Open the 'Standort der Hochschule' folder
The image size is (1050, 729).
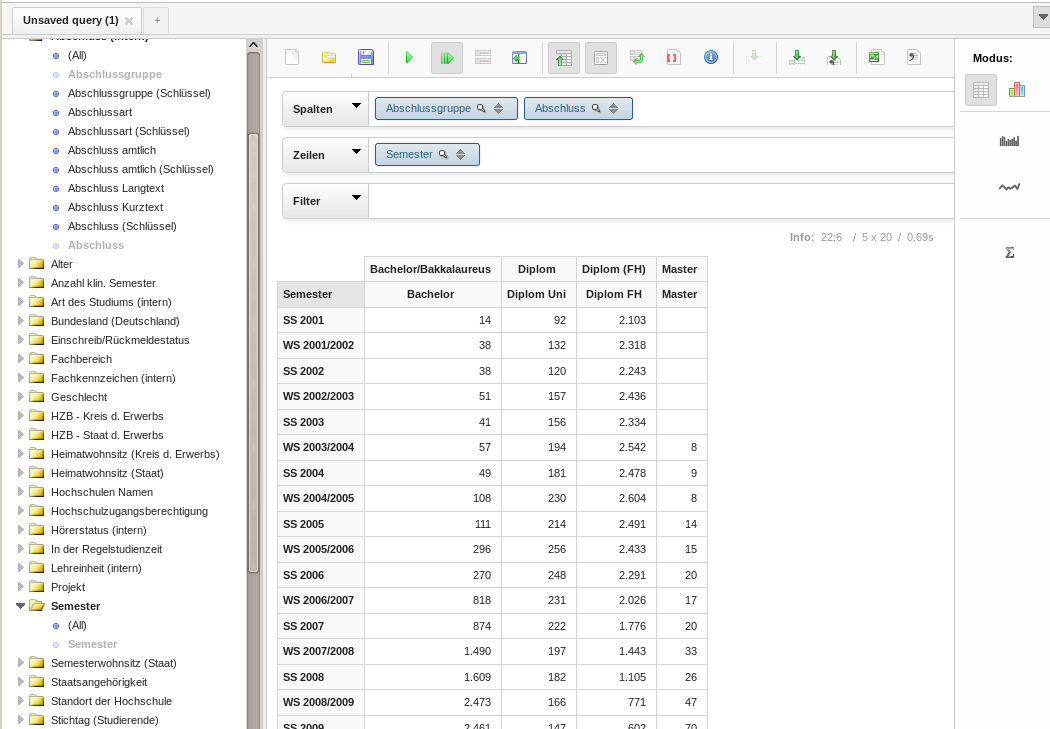(x=111, y=701)
